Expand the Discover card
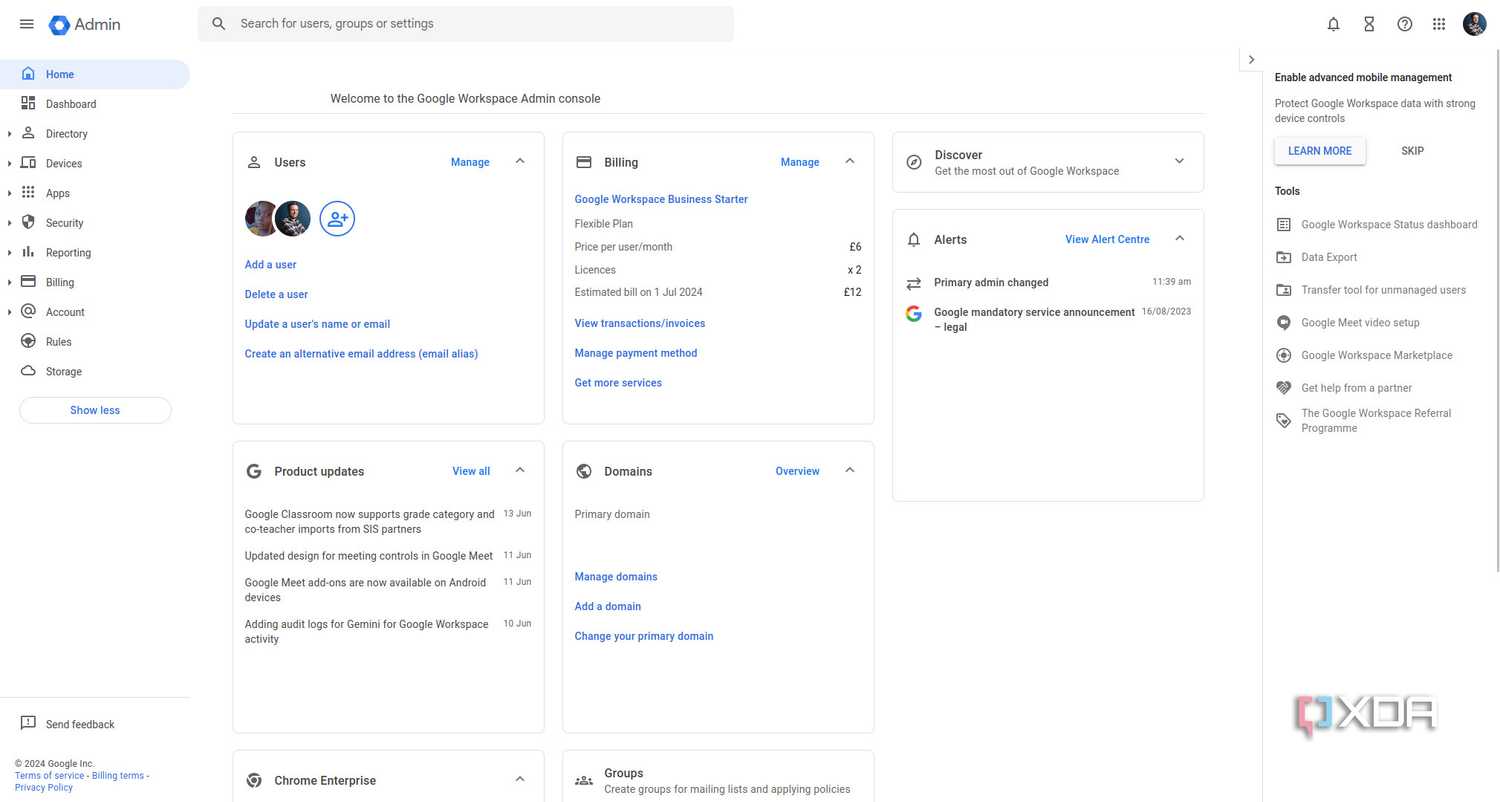 (1179, 161)
